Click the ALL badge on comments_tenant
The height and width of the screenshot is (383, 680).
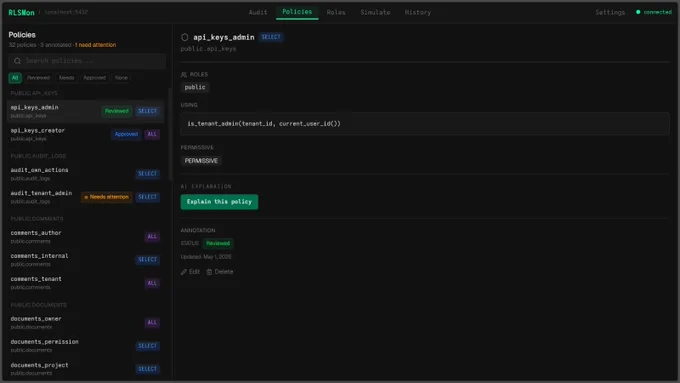tap(152, 283)
